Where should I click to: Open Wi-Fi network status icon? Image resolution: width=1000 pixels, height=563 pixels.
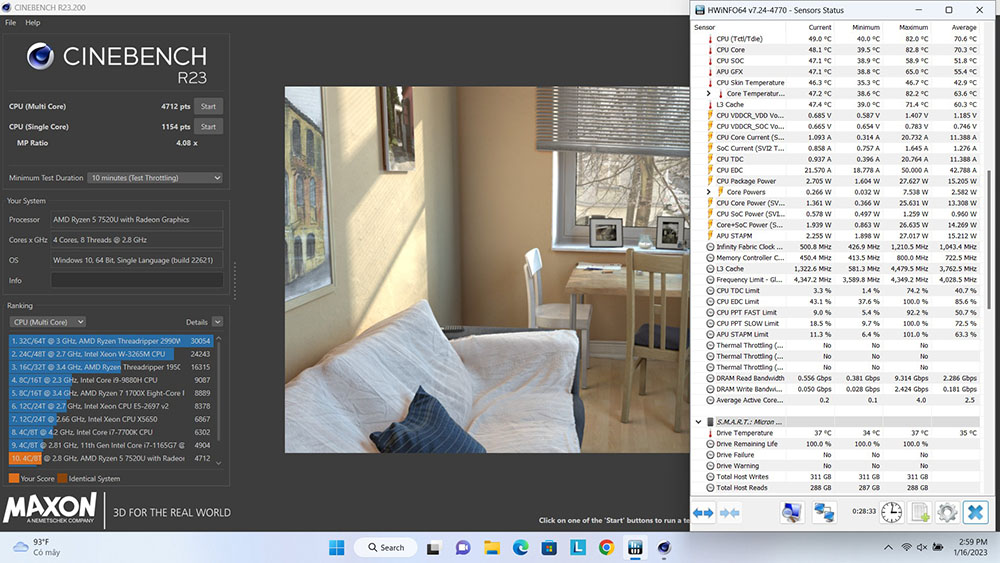point(906,547)
